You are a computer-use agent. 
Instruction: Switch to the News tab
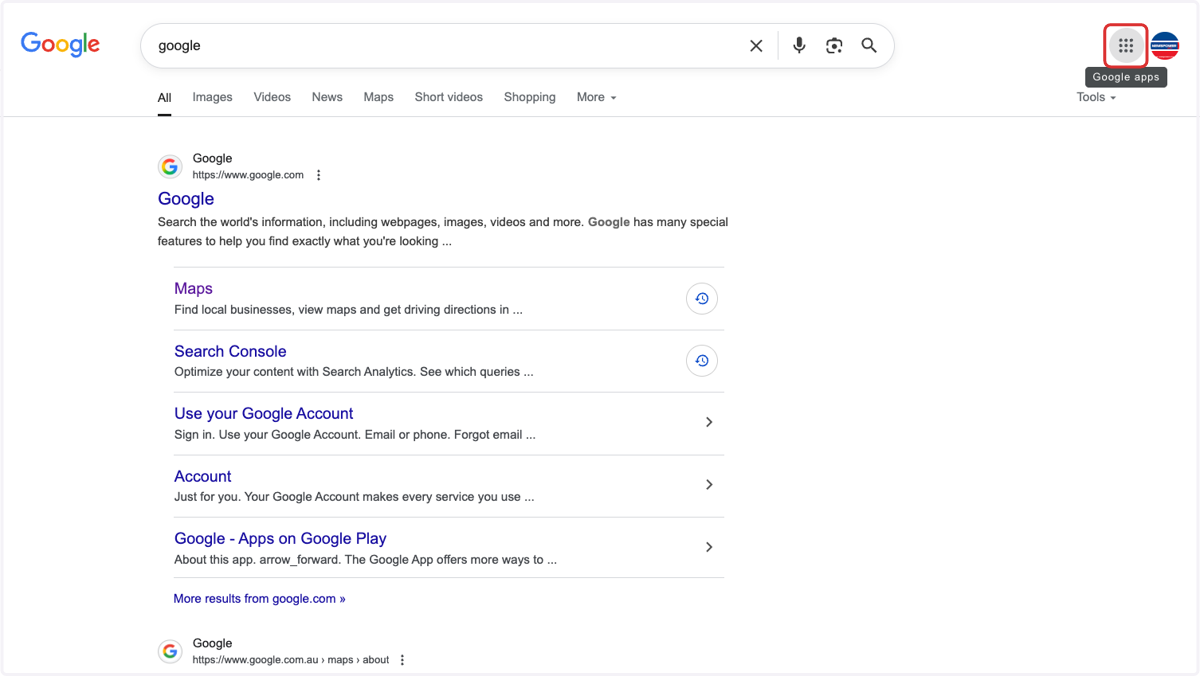[x=327, y=97]
